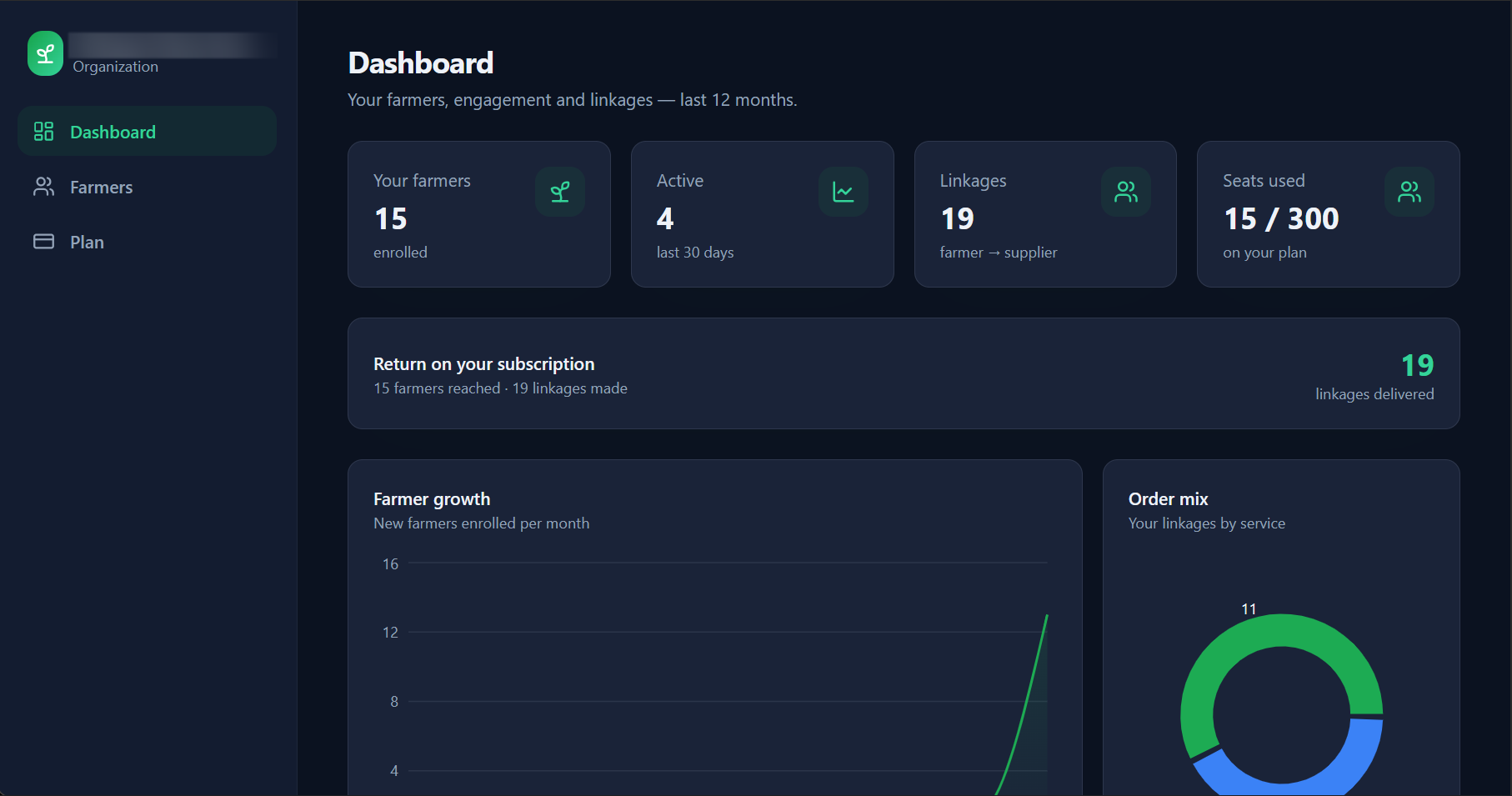Click the 'farmer → supplier' caption
This screenshot has width=1512, height=796.
coord(999,253)
